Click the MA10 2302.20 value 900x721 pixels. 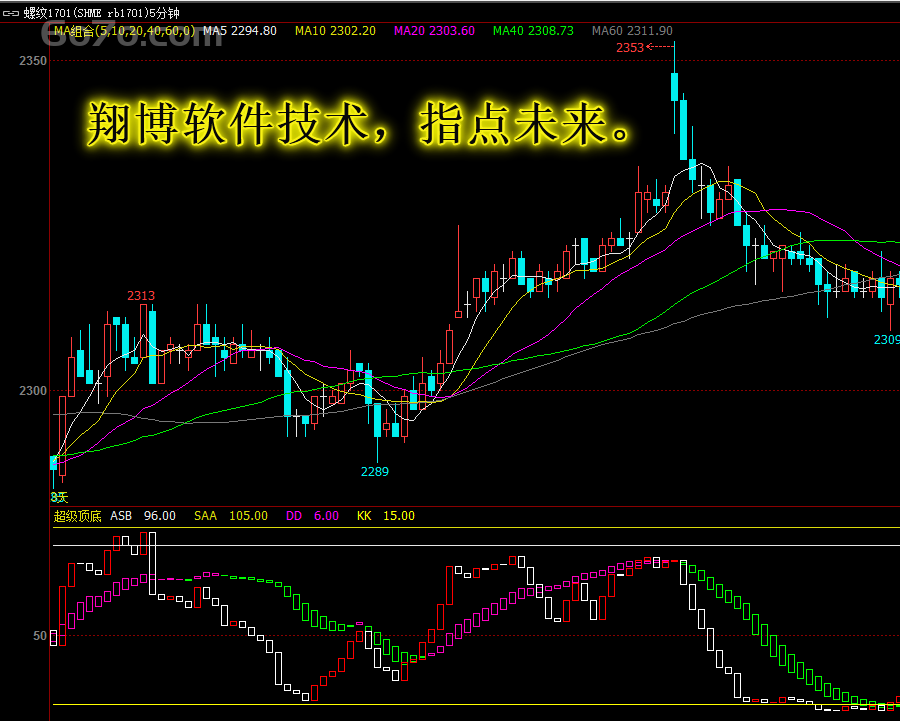click(335, 31)
